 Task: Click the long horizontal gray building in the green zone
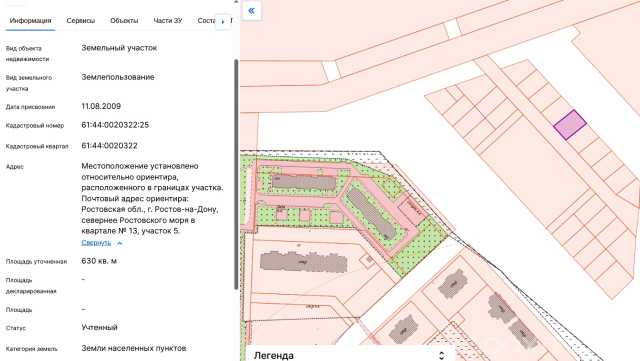click(x=304, y=182)
